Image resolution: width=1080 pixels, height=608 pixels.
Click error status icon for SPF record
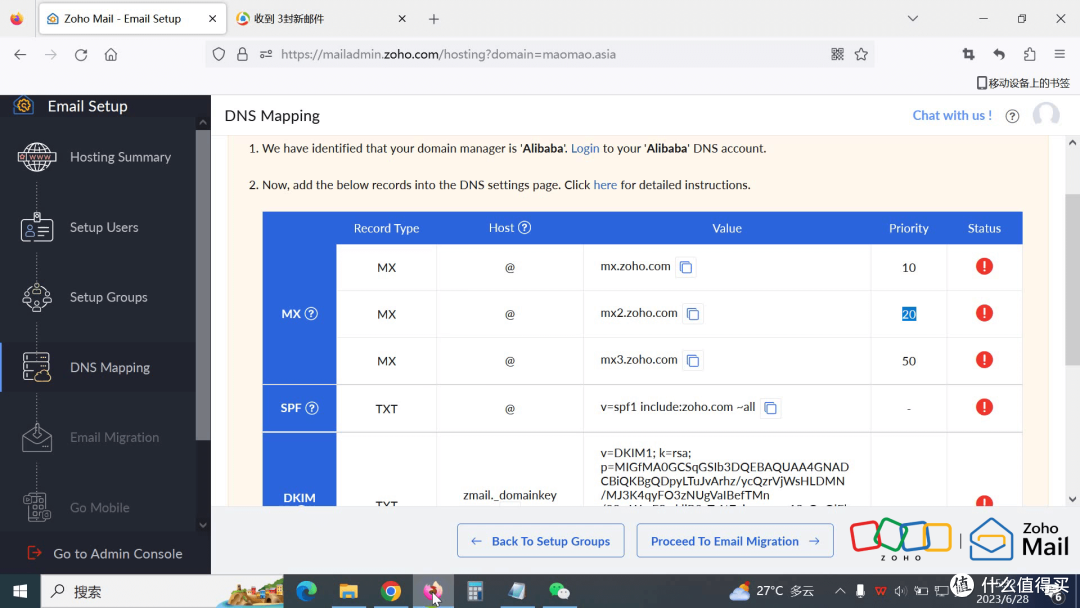click(x=984, y=407)
